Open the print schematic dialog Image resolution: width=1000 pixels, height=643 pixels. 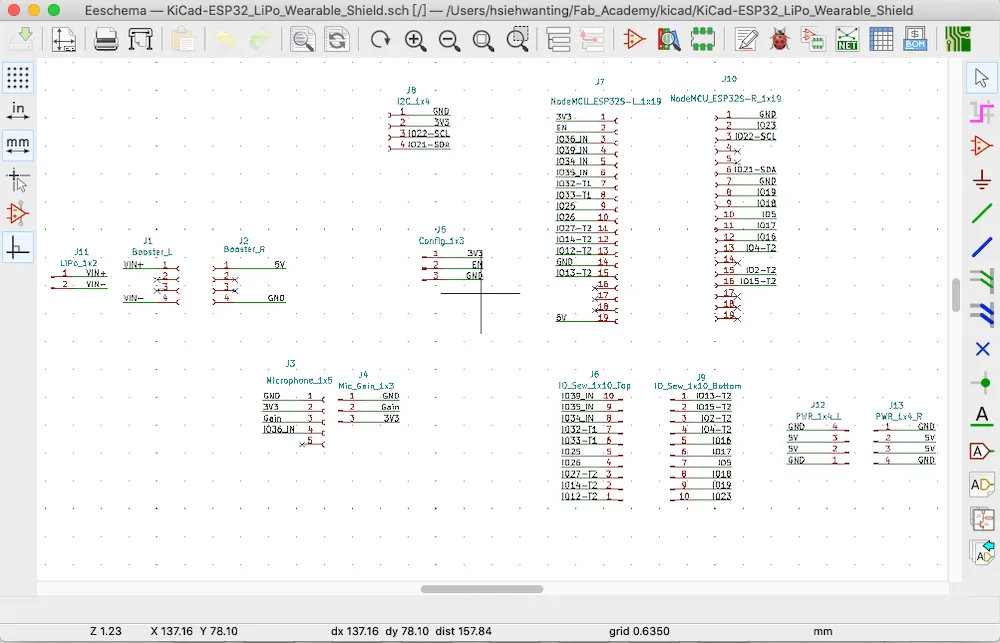pos(104,39)
